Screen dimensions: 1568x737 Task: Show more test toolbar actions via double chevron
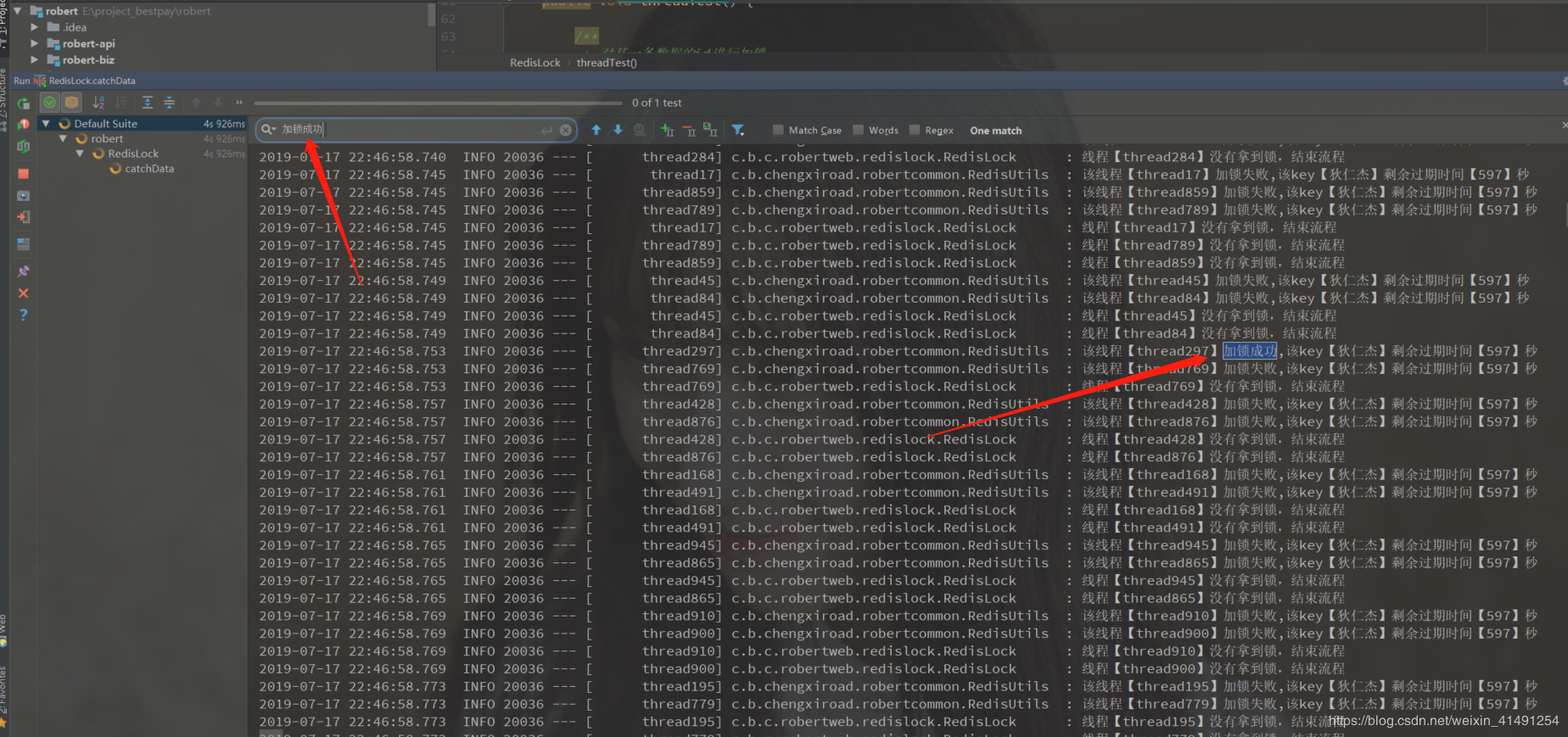239,103
